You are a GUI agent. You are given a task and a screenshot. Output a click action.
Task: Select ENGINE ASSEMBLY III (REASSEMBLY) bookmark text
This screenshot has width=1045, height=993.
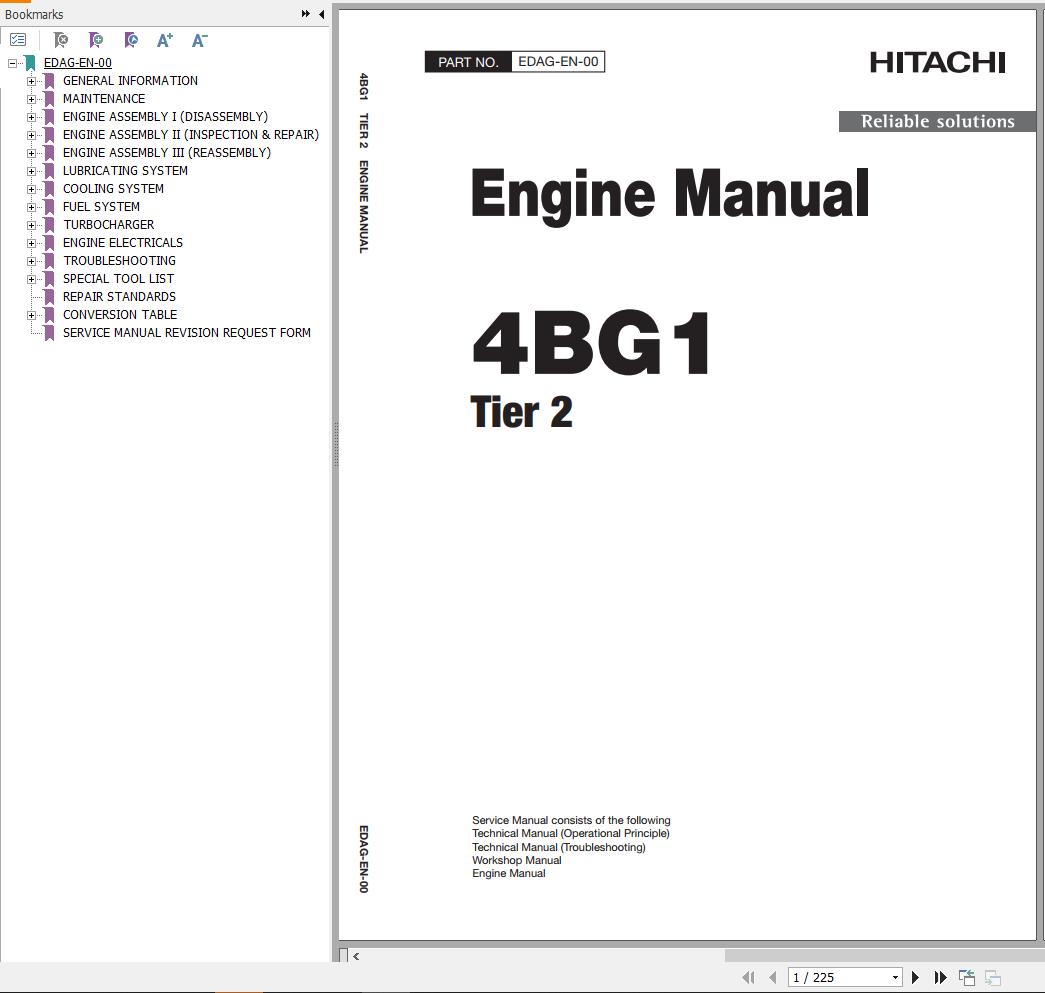tap(167, 153)
